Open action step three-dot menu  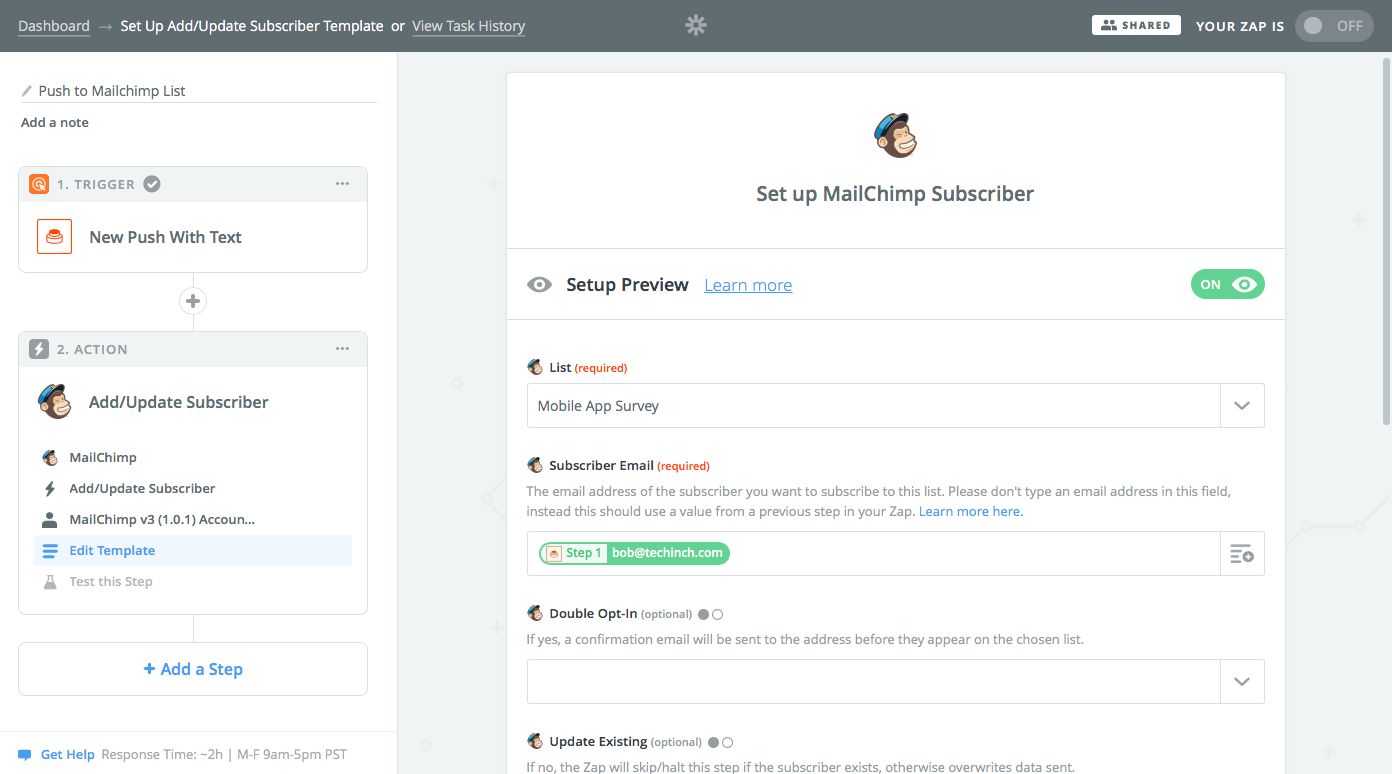click(x=343, y=349)
